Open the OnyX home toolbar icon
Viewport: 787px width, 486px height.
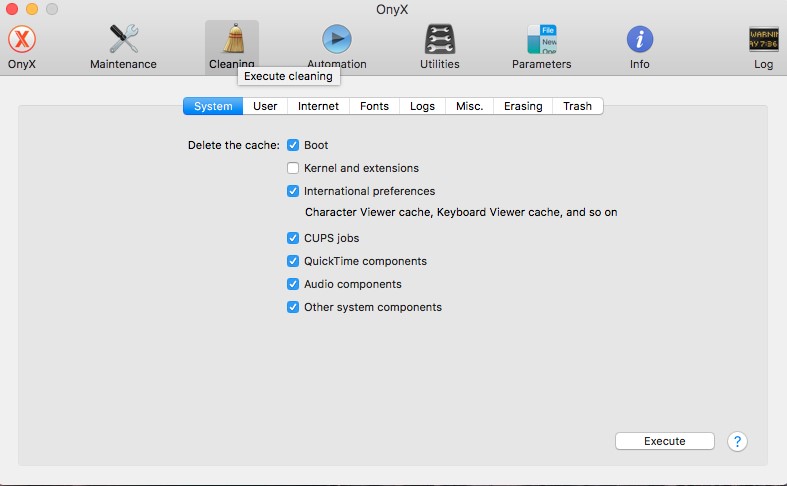[22, 40]
